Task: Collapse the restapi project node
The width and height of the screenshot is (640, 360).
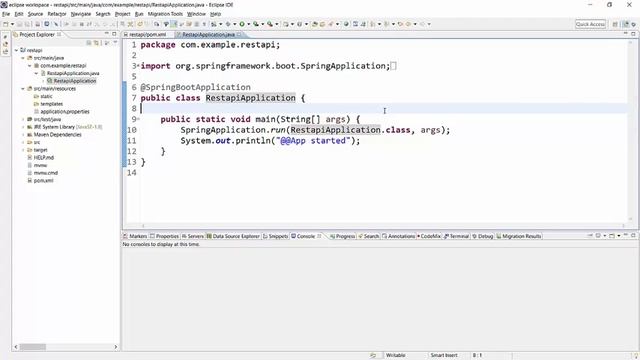Action: coord(16,50)
